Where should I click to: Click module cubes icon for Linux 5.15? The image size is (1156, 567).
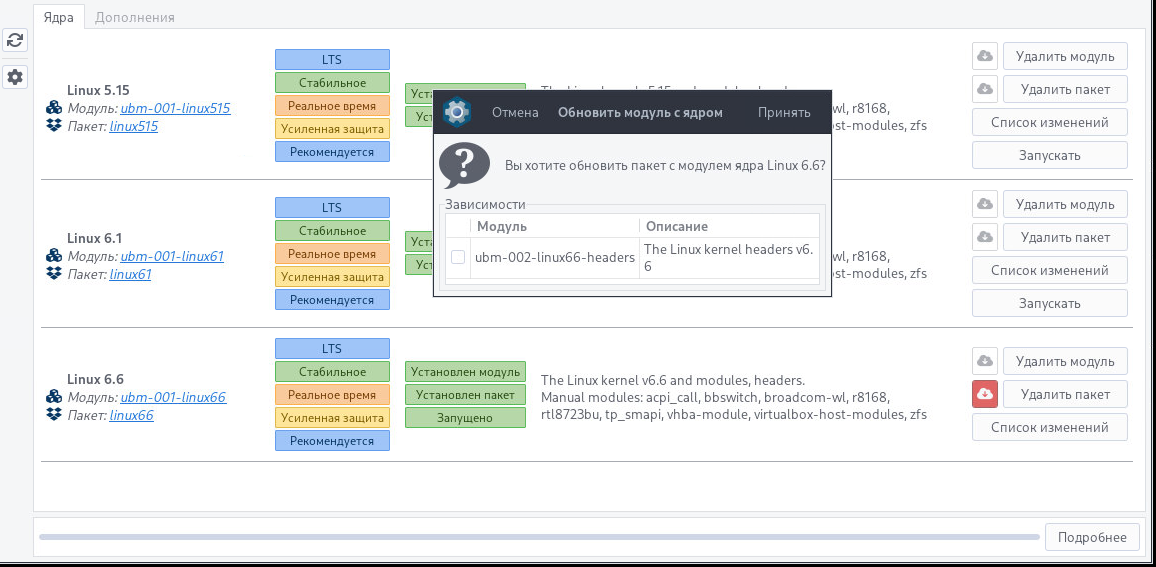[54, 108]
